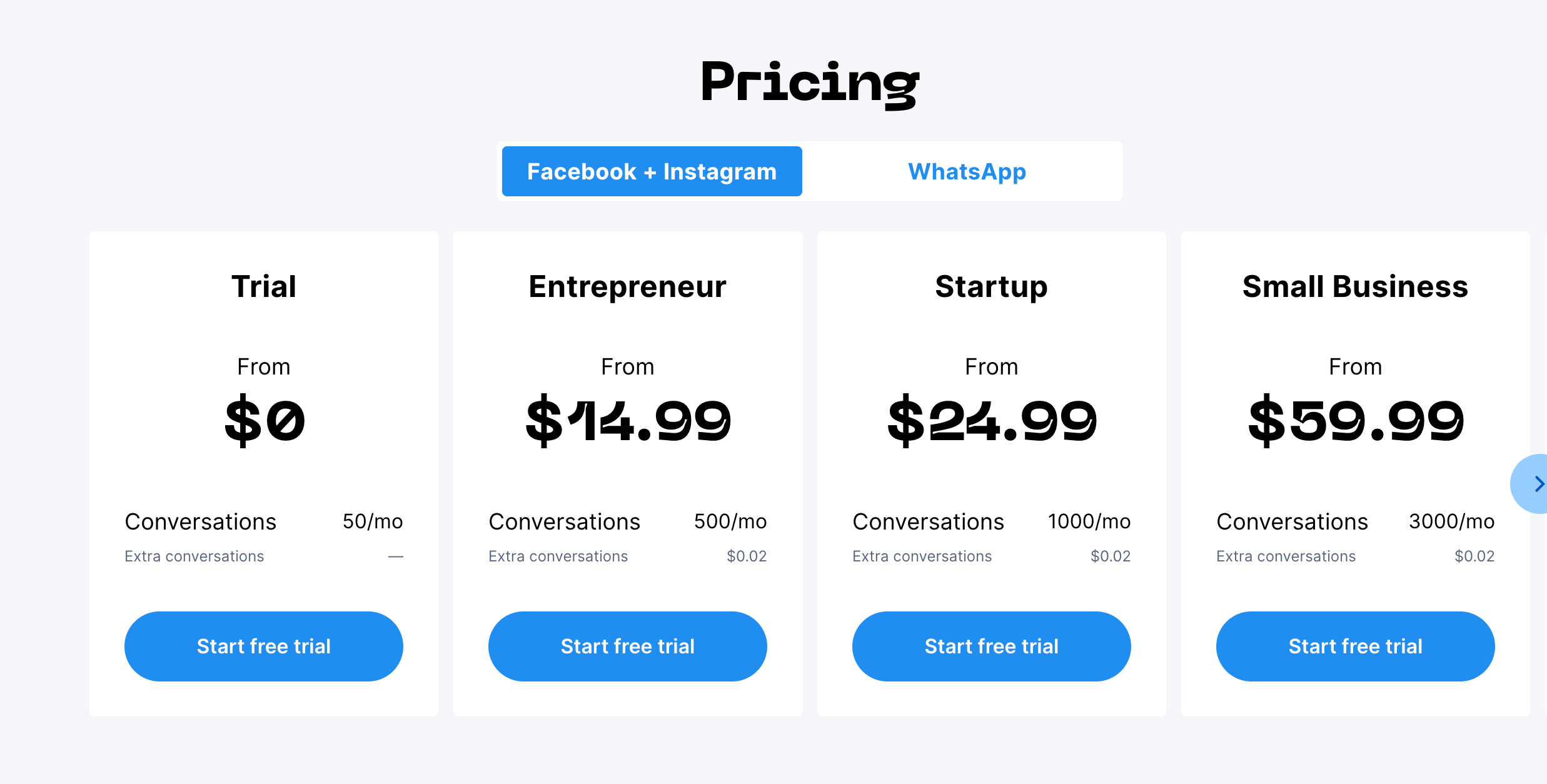Screen dimensions: 1547x784
Task: Start free trial on the Trial plan
Action: tap(263, 646)
